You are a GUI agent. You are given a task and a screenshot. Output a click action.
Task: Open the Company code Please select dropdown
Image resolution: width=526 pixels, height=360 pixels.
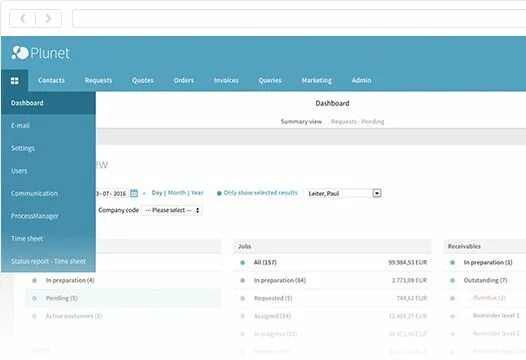(171, 210)
